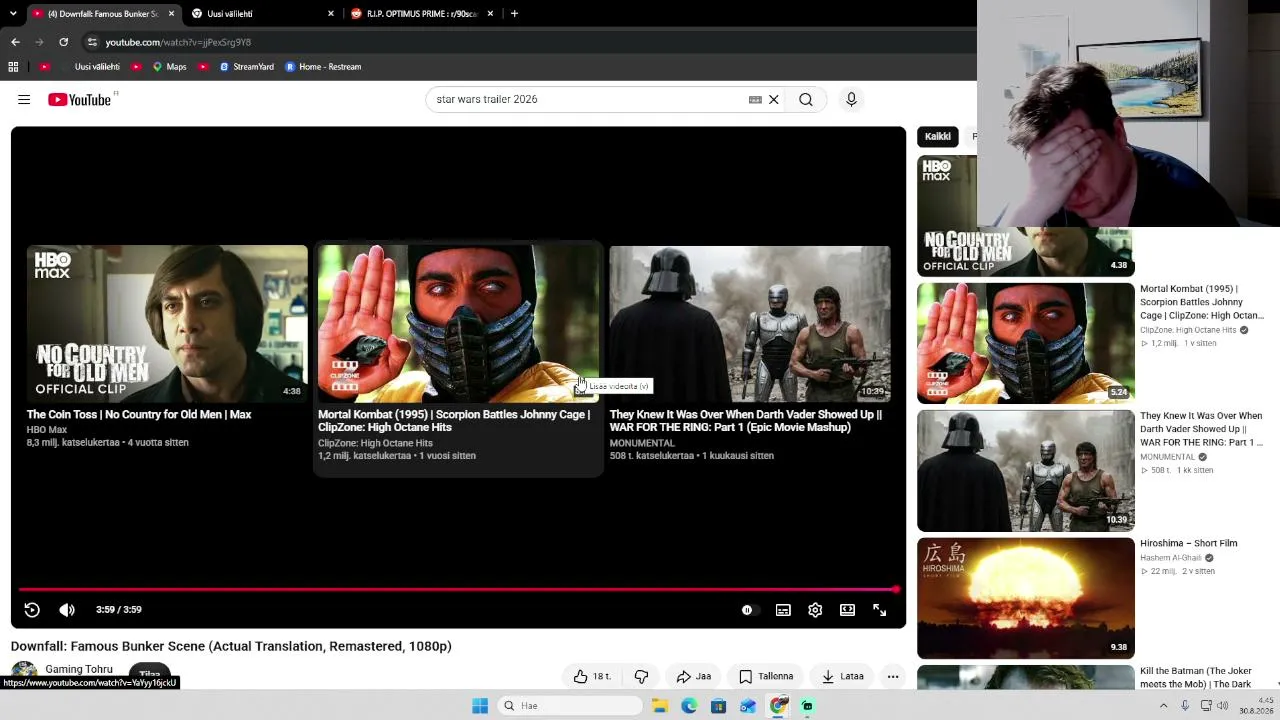This screenshot has width=1280, height=720.
Task: Save video using Tallenna button
Action: point(765,676)
